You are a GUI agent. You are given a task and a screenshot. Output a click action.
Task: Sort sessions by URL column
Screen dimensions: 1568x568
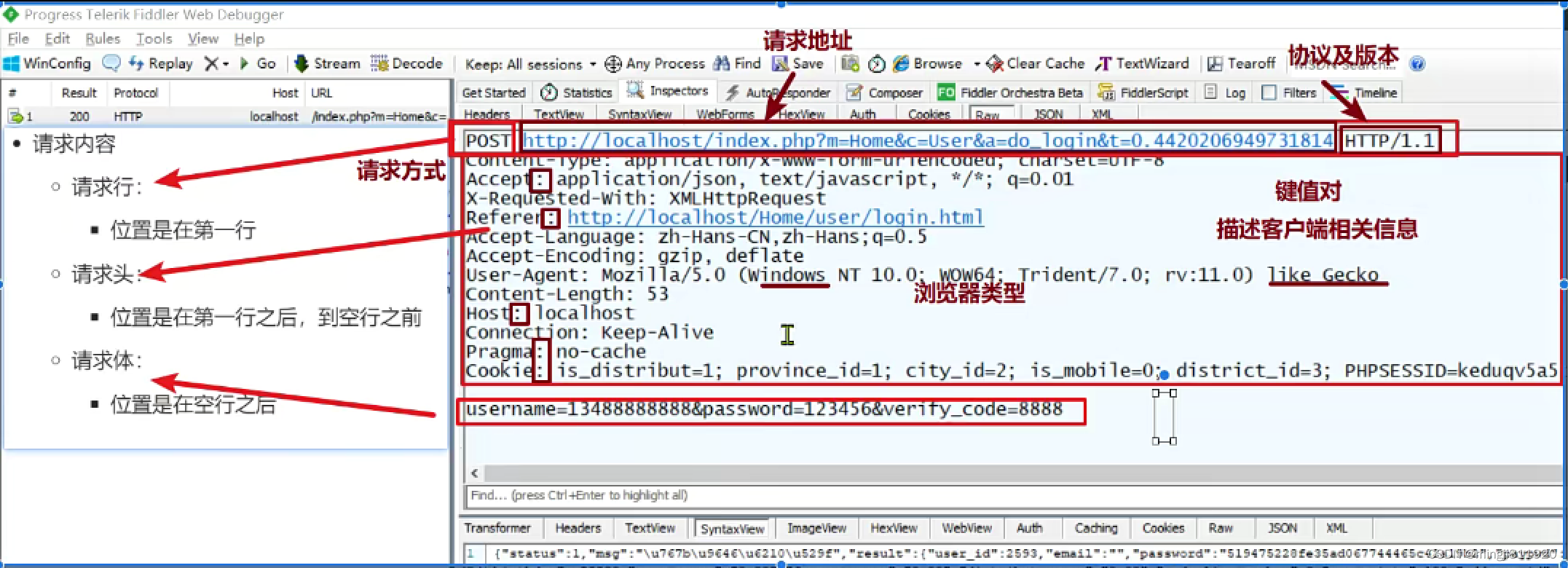pos(321,93)
